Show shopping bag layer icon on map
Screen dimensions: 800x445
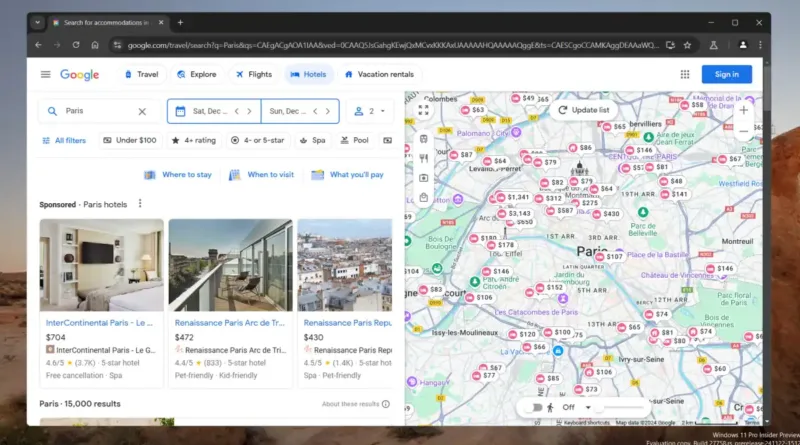(x=423, y=197)
